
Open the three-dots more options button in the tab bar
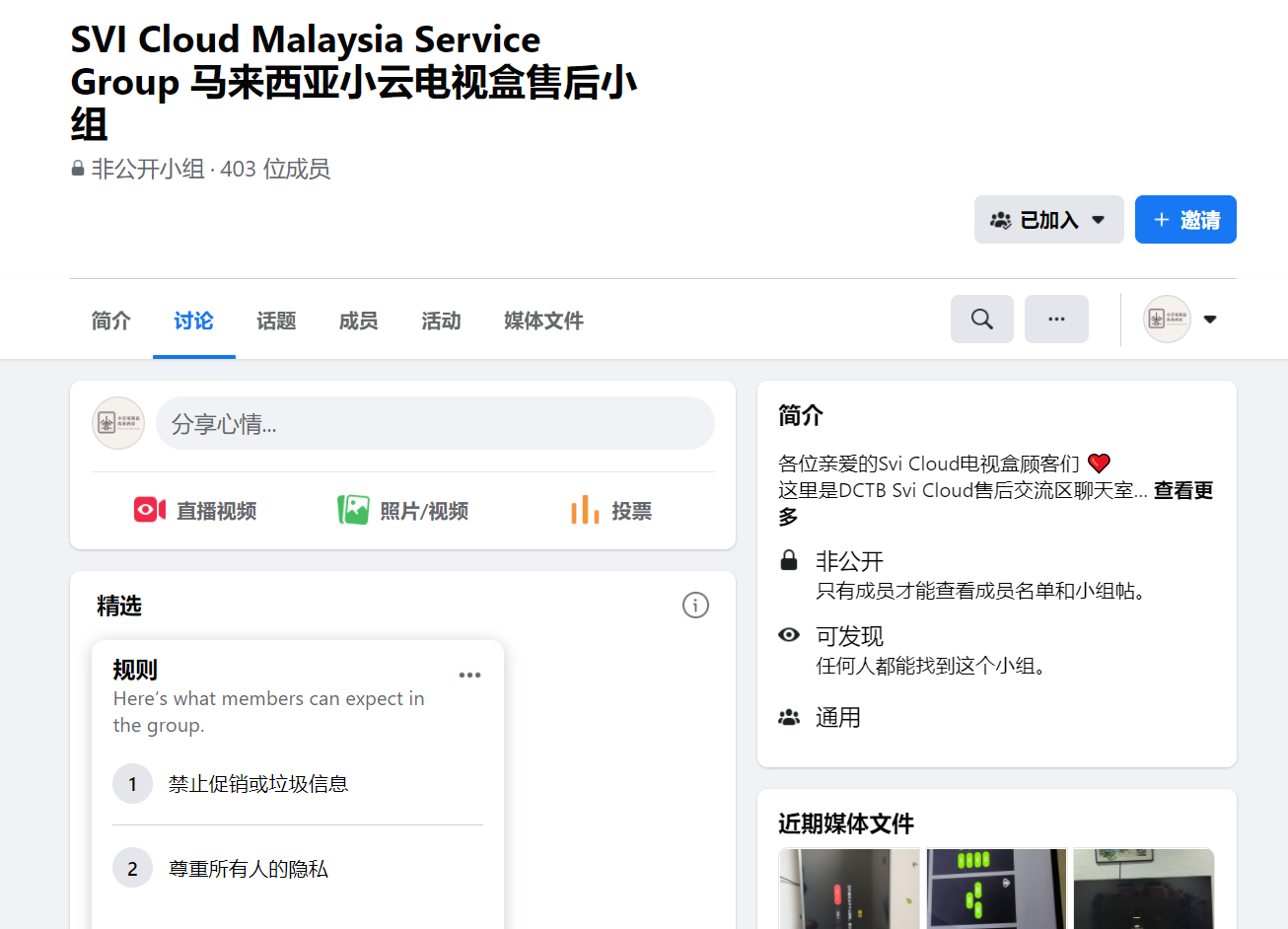tap(1056, 319)
